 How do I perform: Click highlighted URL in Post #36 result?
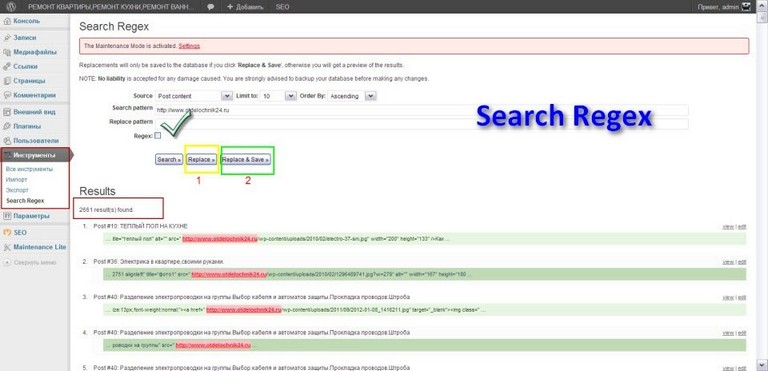coord(229,274)
